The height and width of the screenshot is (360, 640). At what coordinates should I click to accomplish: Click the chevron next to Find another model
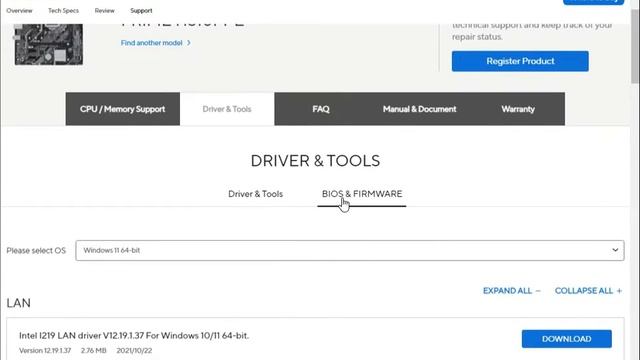coord(189,43)
